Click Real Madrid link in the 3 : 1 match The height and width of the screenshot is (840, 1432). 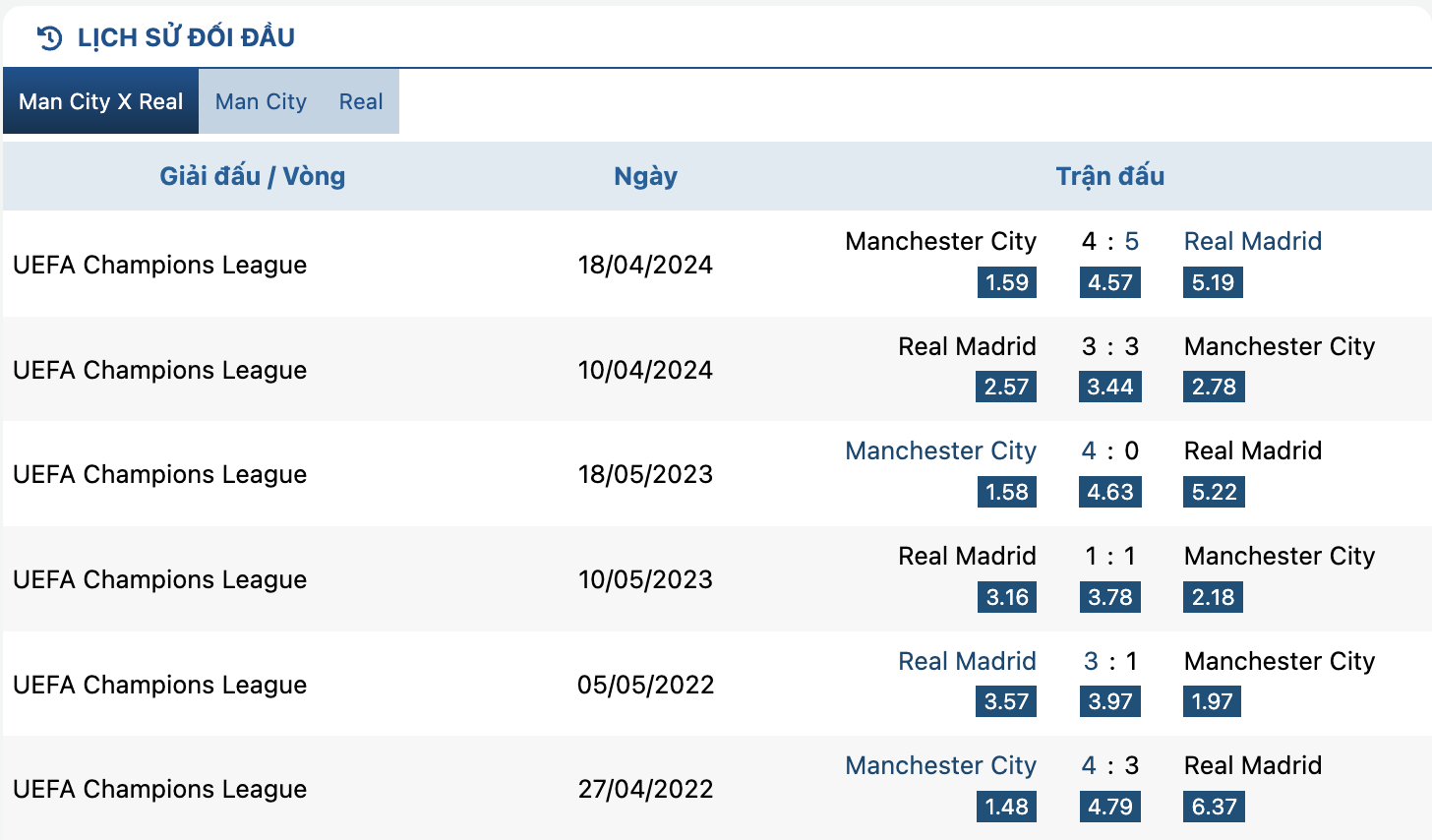coord(967,661)
